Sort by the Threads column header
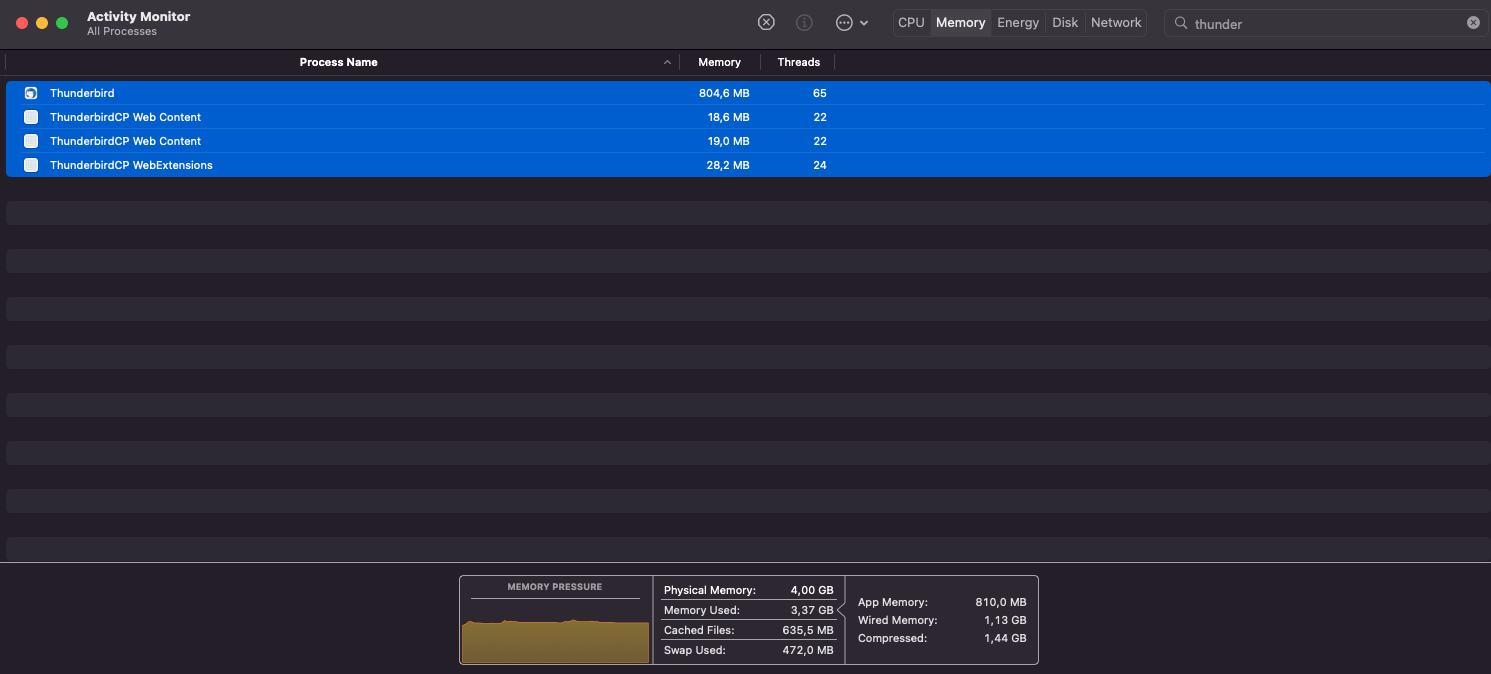Image resolution: width=1491 pixels, height=674 pixels. (798, 62)
